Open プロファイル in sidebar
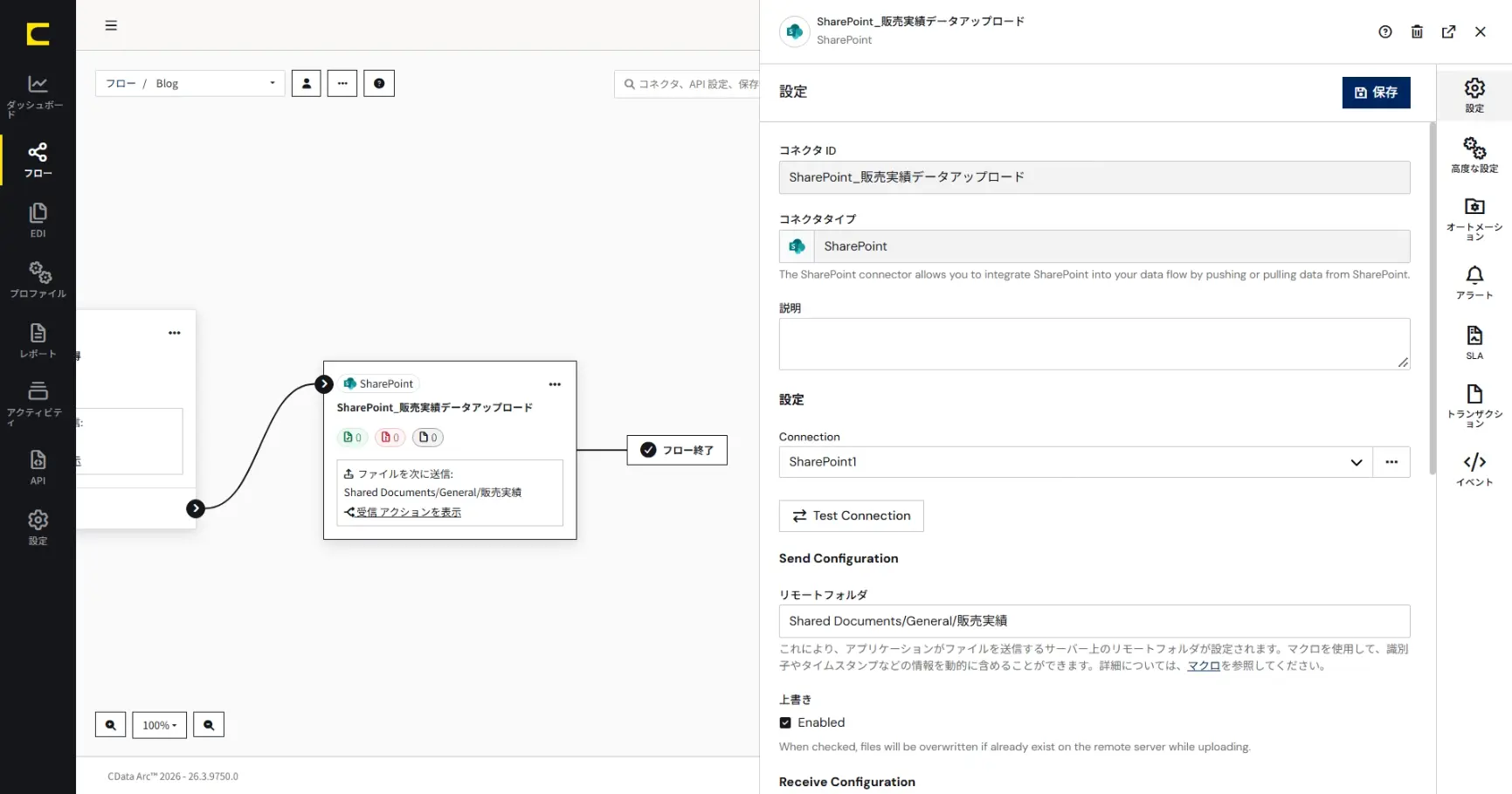 point(38,280)
